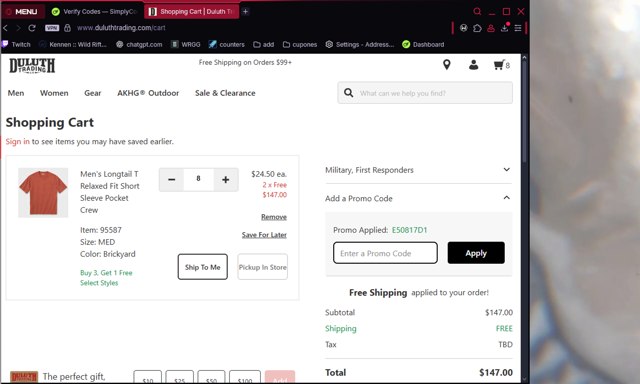Open the cupones bookmarks folder
Screen dimensions: 640x384
(300, 44)
